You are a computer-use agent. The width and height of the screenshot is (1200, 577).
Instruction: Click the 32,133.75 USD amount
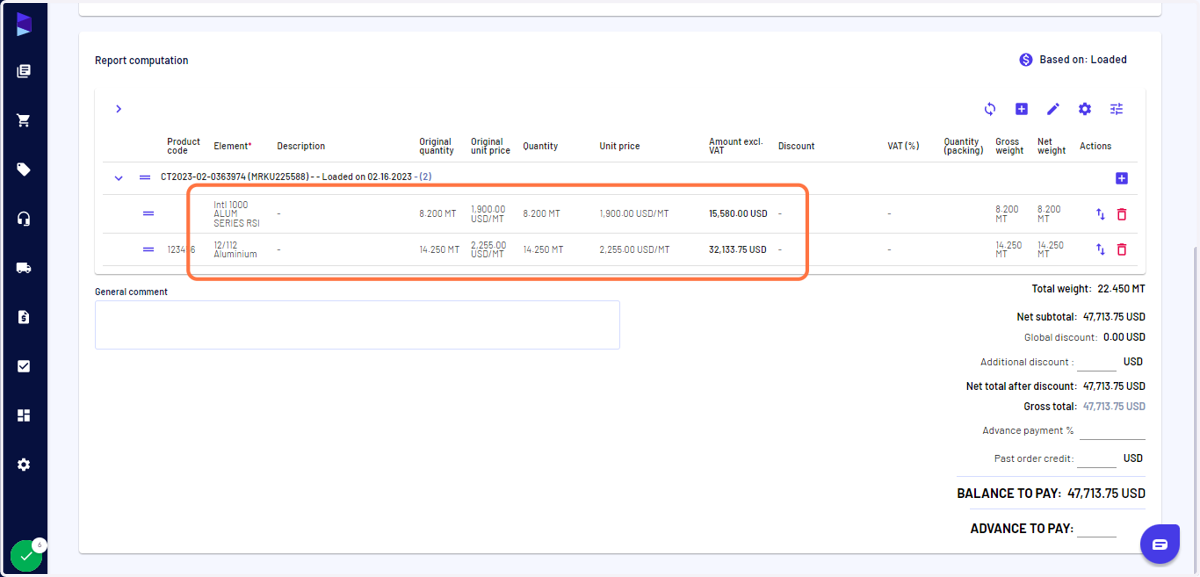[738, 249]
